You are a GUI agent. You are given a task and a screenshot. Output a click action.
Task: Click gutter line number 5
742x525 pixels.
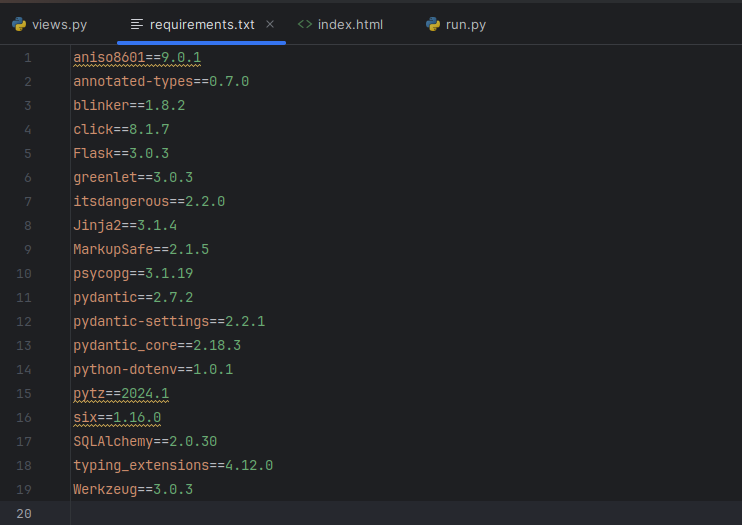tap(28, 153)
